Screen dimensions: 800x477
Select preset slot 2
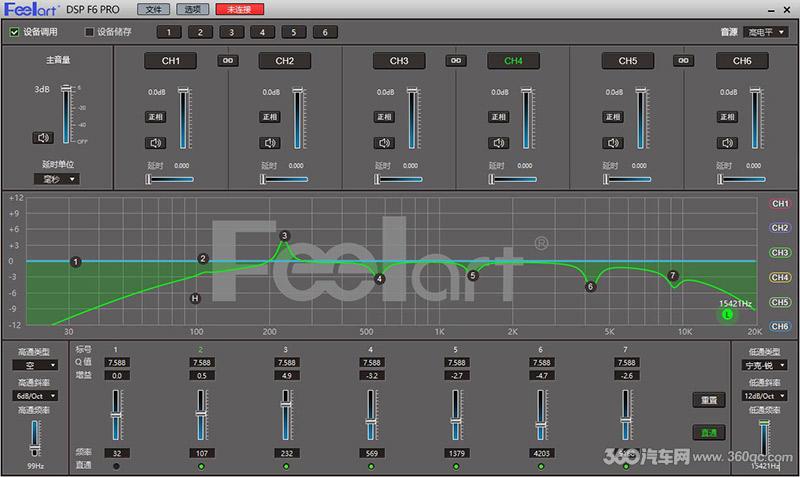200,32
